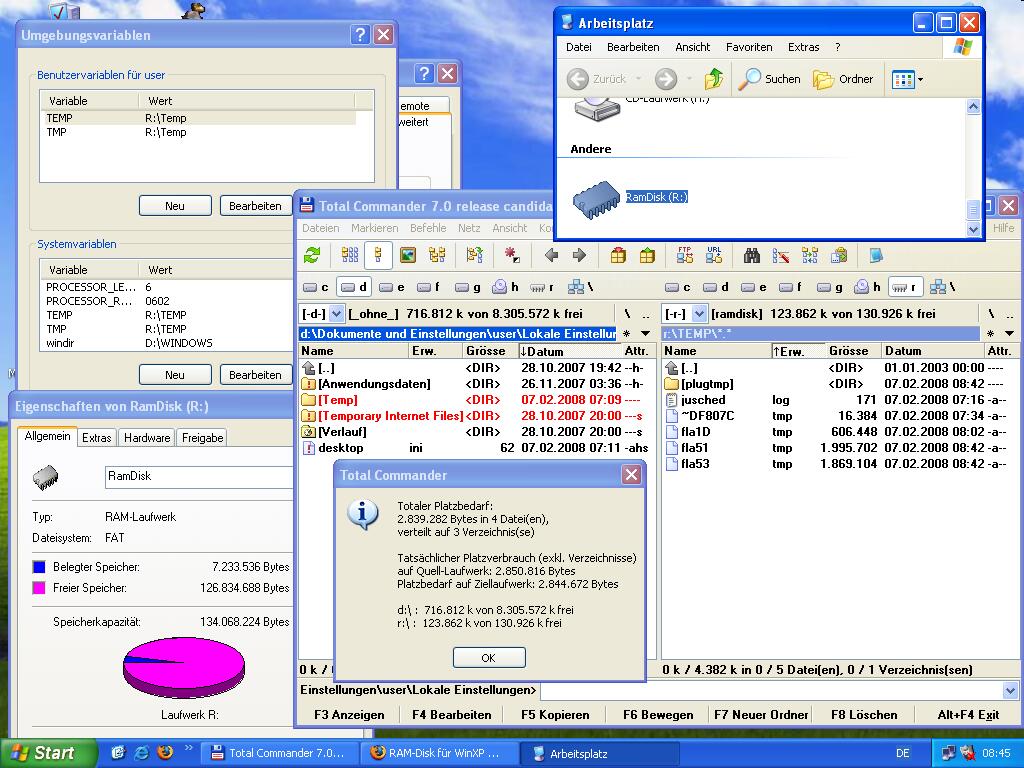Click F7 Neuer Ordner button
1024x768 pixels.
coord(761,715)
